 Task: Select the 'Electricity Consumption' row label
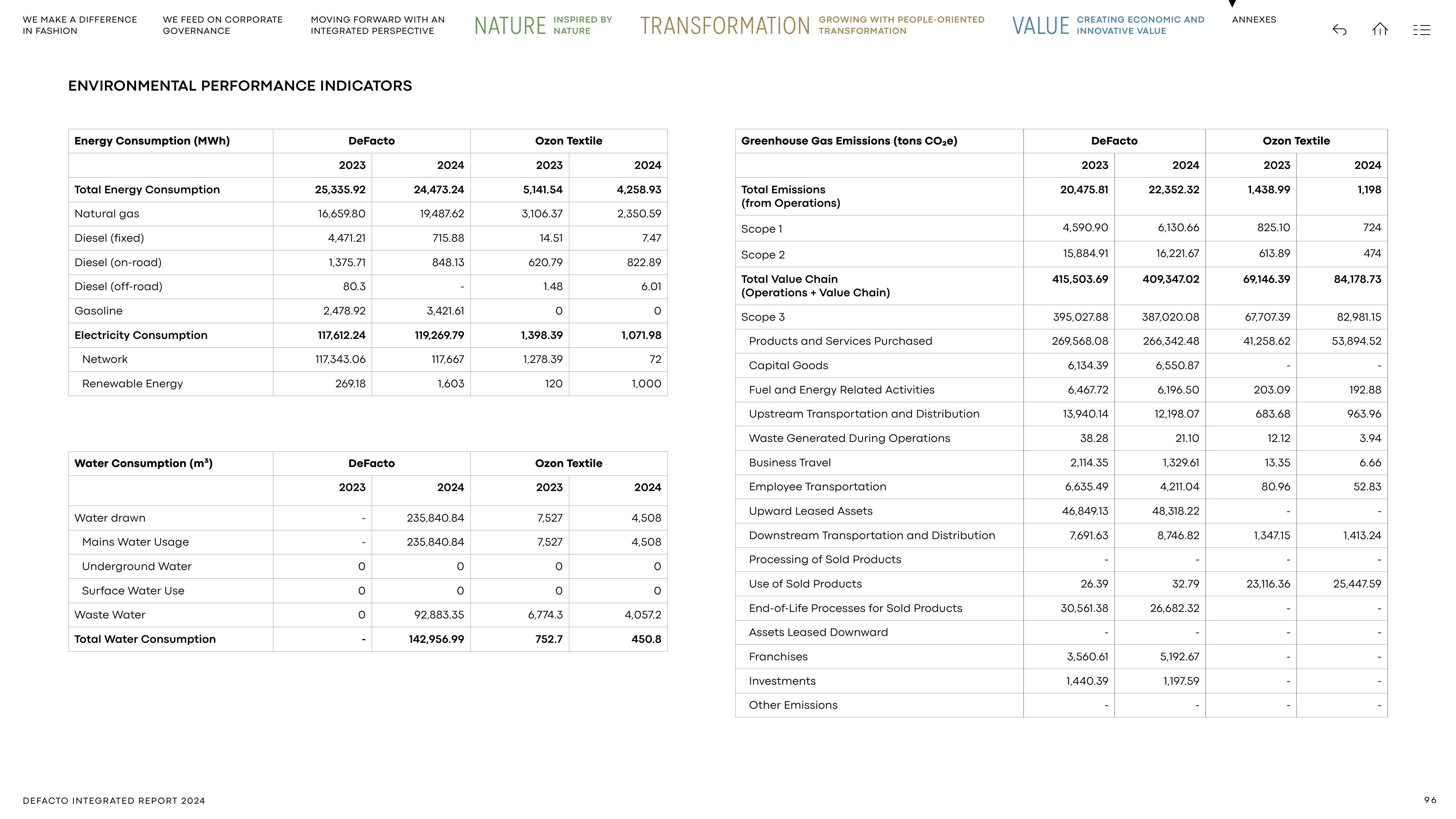coord(141,335)
